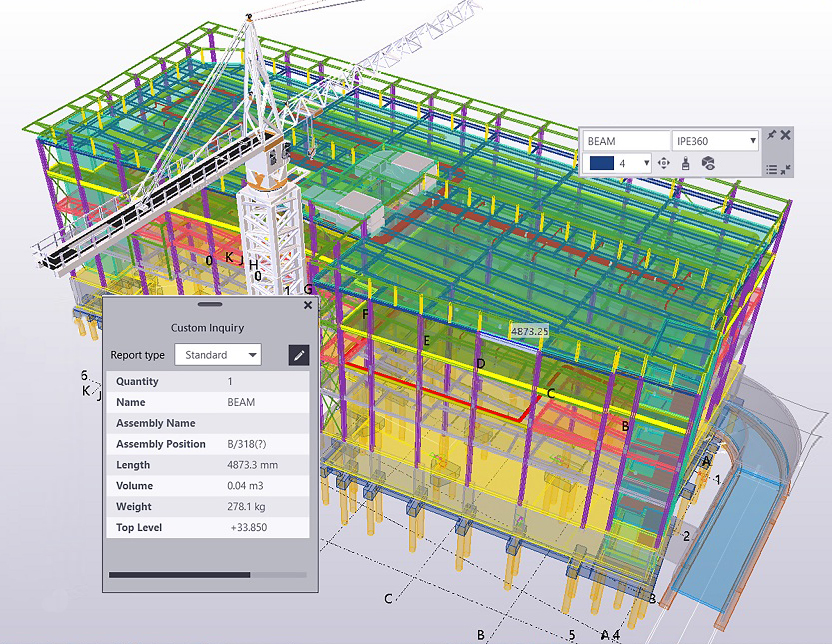Image resolution: width=832 pixels, height=644 pixels.
Task: Close the Custom Inquiry panel
Action: [307, 305]
